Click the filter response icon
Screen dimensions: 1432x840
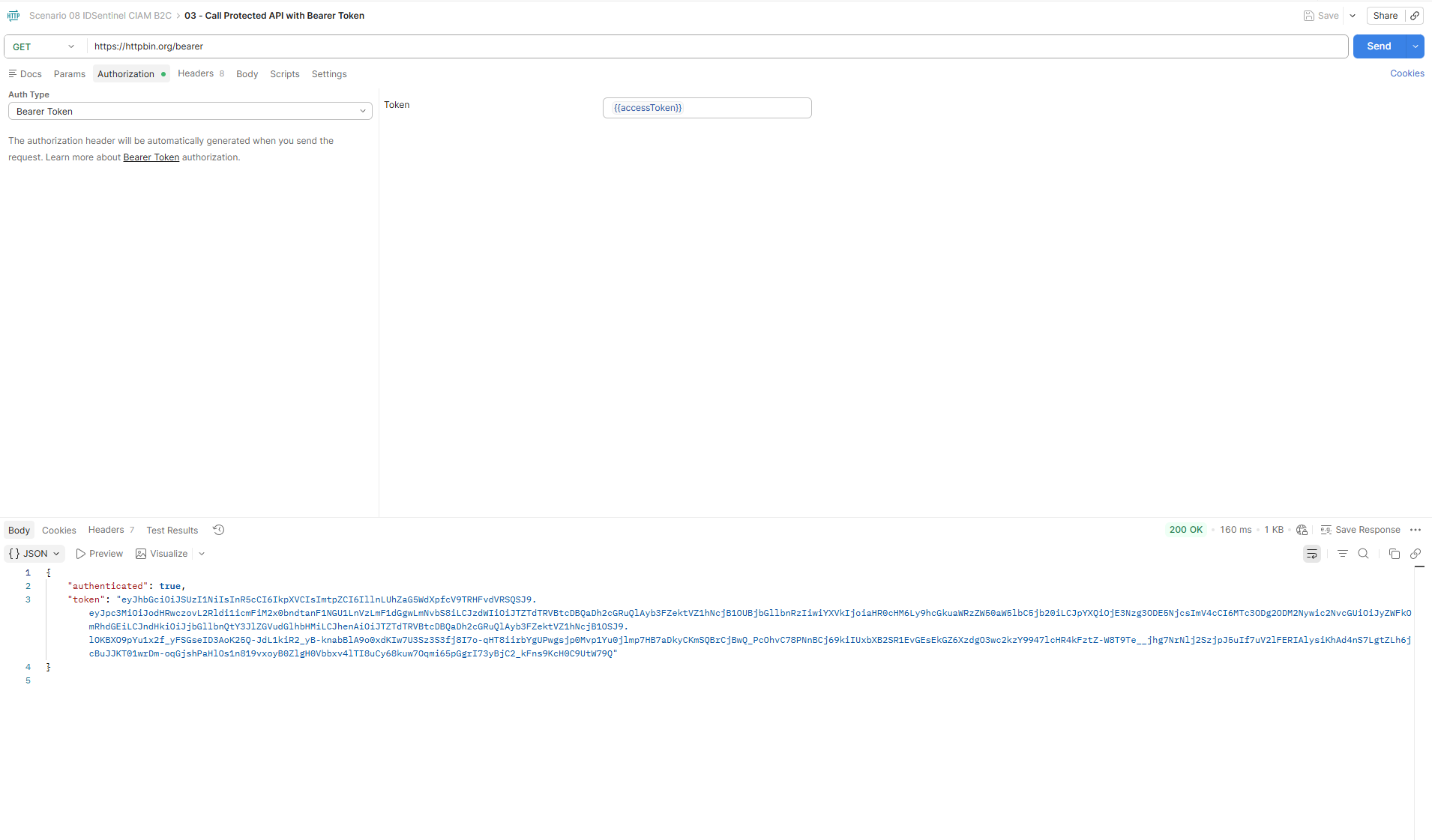coord(1343,554)
